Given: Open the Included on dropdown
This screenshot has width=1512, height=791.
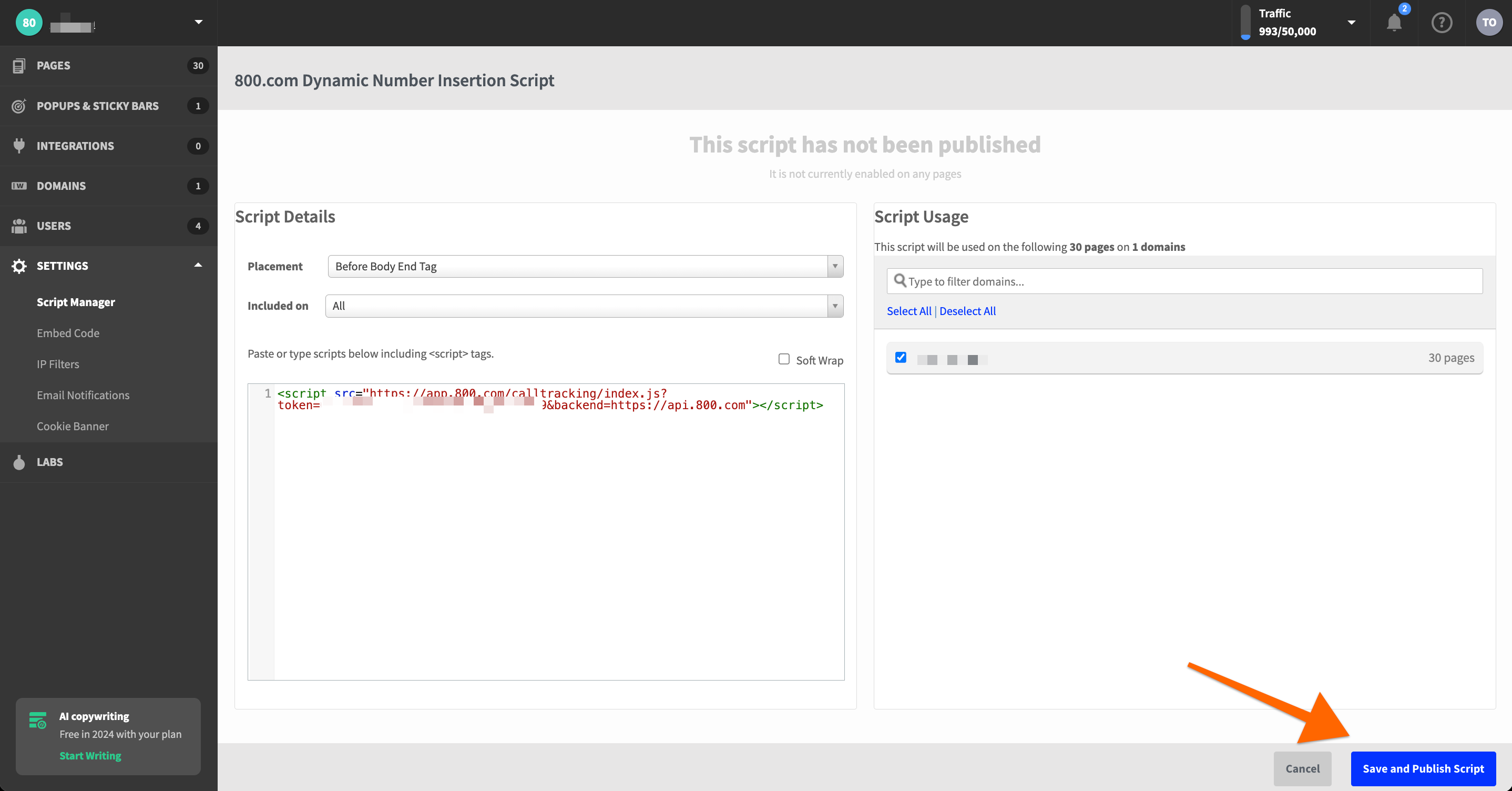Looking at the screenshot, I should (584, 306).
